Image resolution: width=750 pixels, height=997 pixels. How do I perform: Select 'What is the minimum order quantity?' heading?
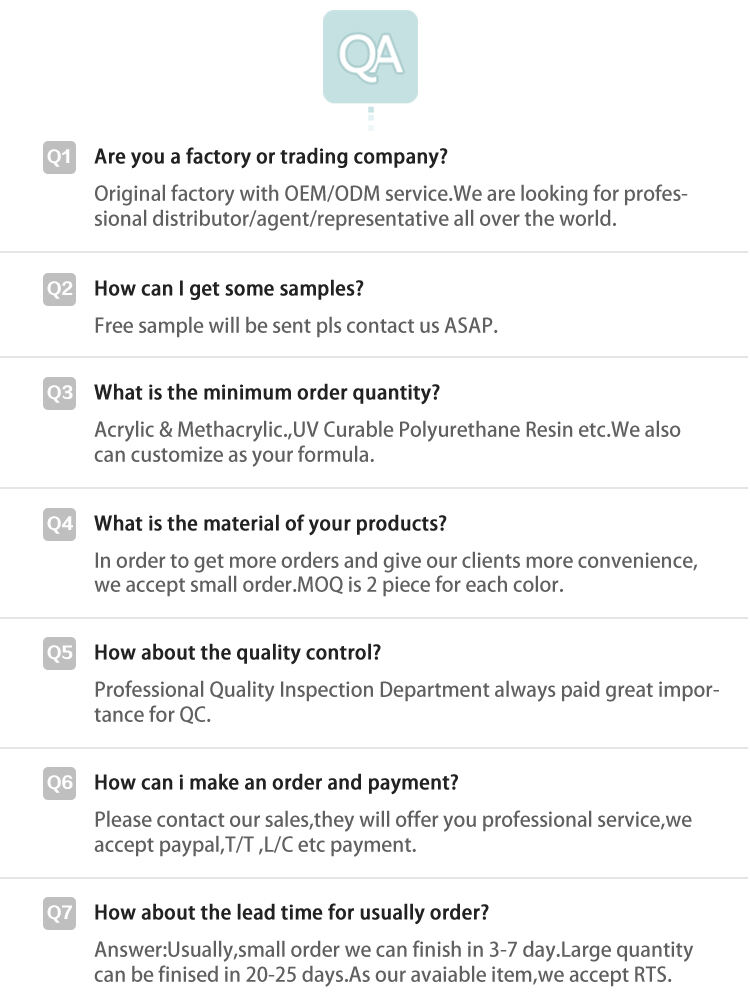267,392
